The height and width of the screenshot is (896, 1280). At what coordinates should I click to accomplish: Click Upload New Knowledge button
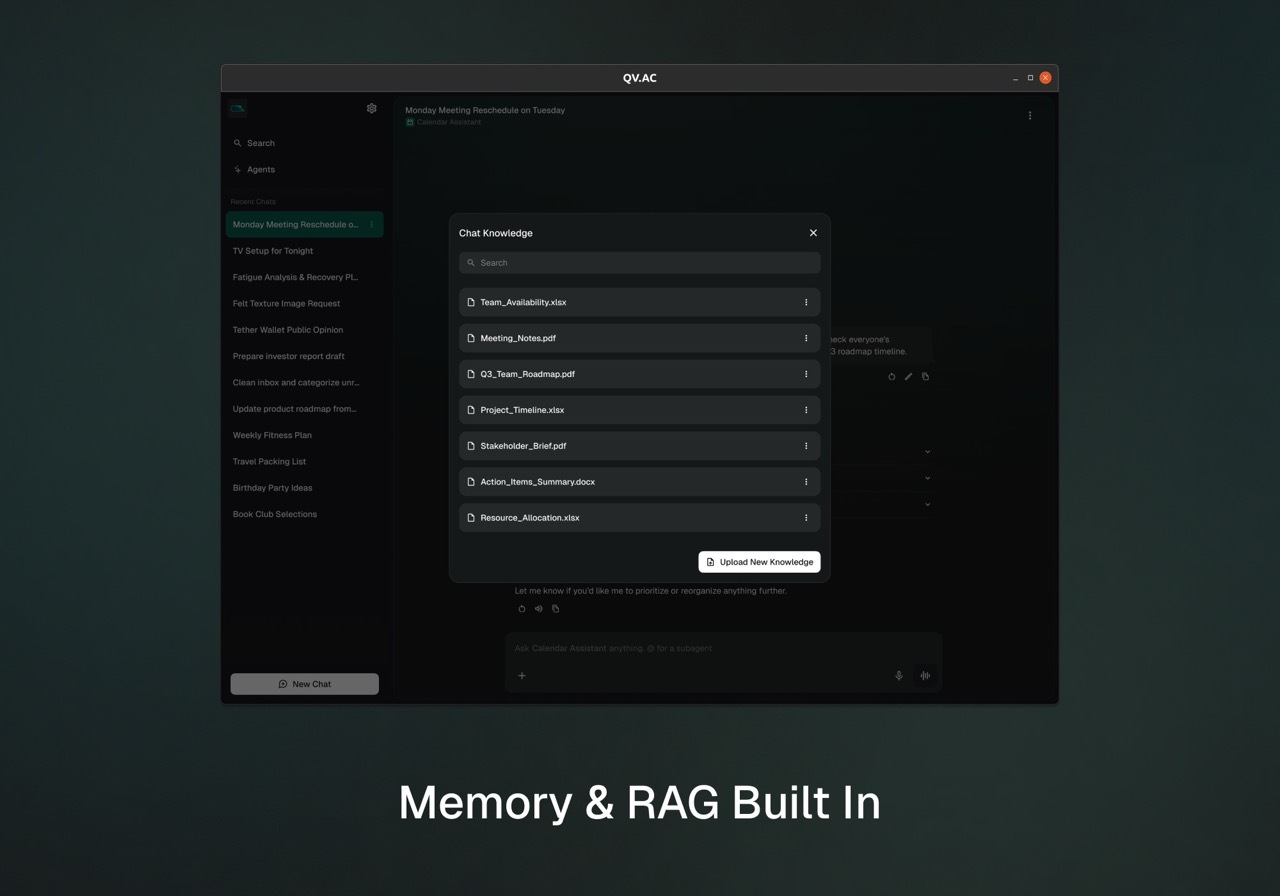[759, 562]
